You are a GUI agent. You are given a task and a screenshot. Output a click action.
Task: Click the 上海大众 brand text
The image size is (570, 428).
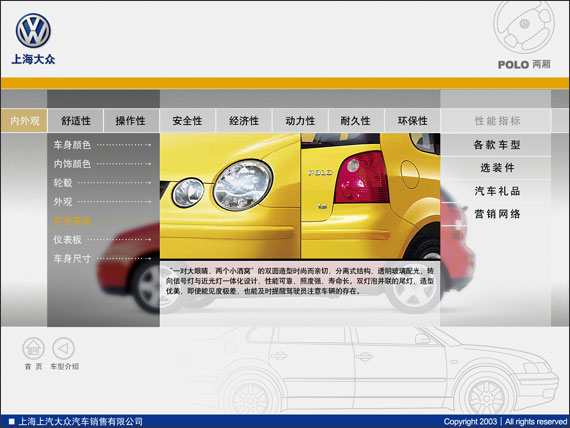coord(33,59)
